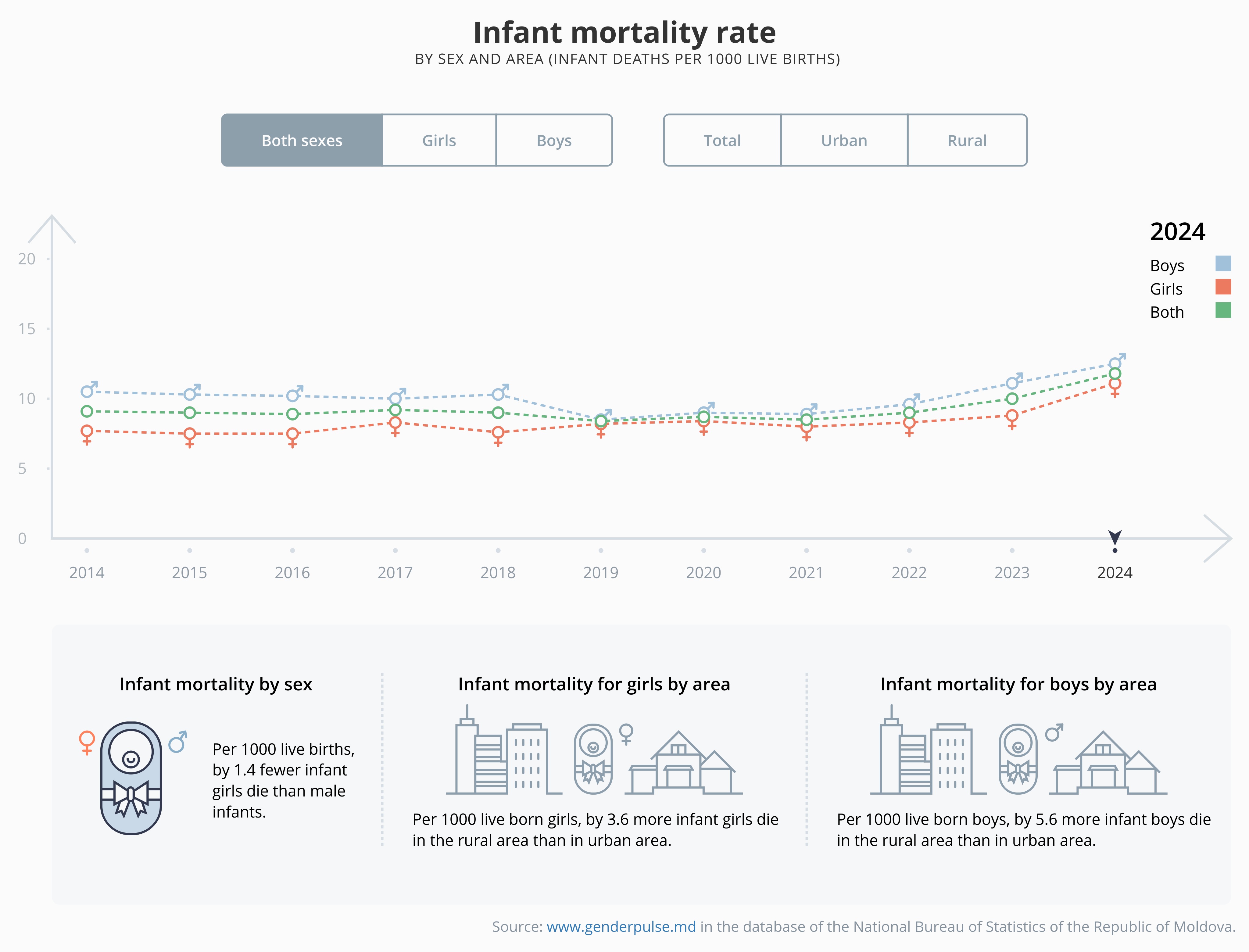1249x952 pixels.
Task: Click the rural houses icon under girls by area
Action: [x=683, y=764]
